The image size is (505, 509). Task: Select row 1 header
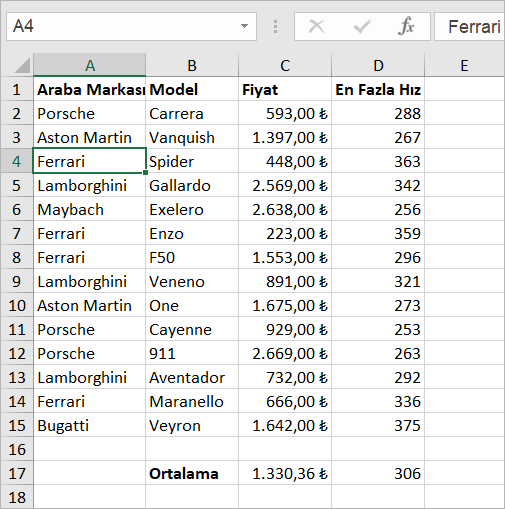coord(17,89)
